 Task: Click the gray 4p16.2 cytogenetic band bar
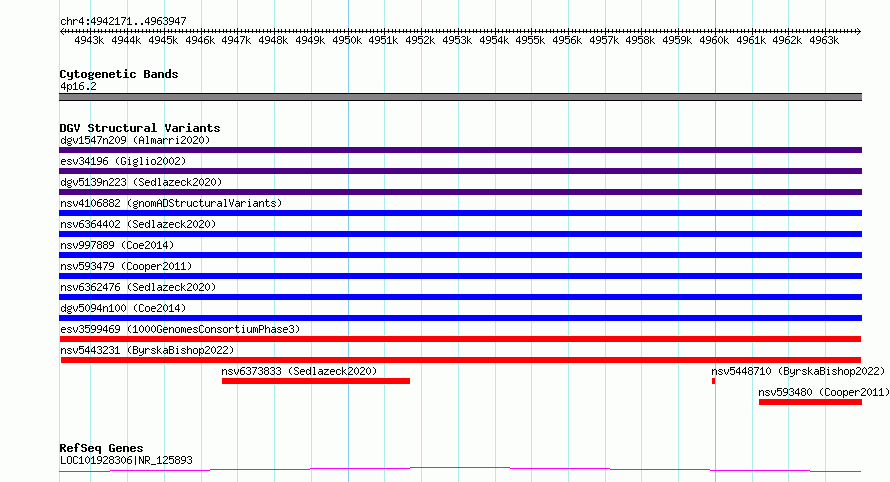click(460, 97)
